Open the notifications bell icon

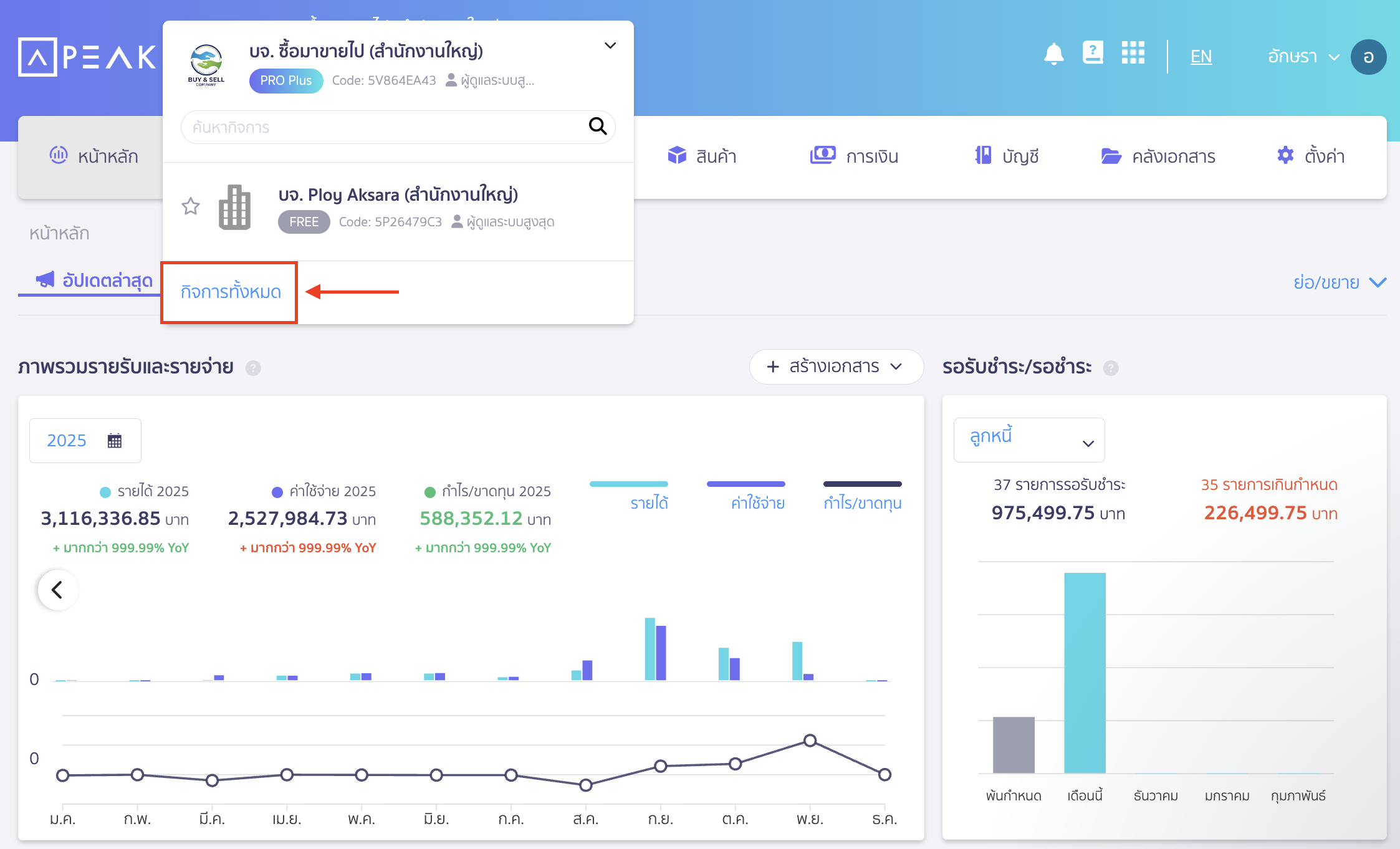(x=1055, y=55)
